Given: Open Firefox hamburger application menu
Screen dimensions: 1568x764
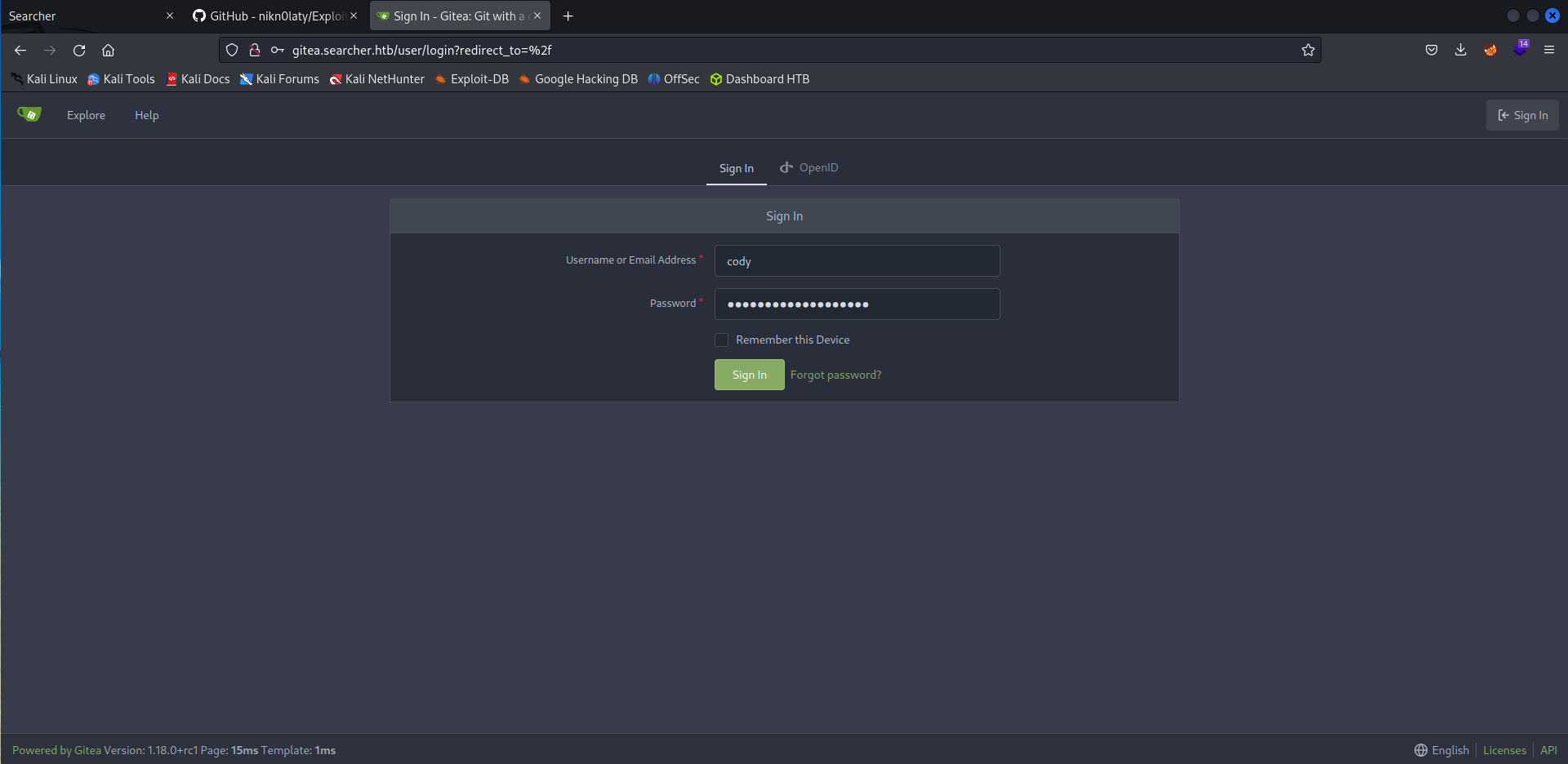Looking at the screenshot, I should pos(1548,51).
